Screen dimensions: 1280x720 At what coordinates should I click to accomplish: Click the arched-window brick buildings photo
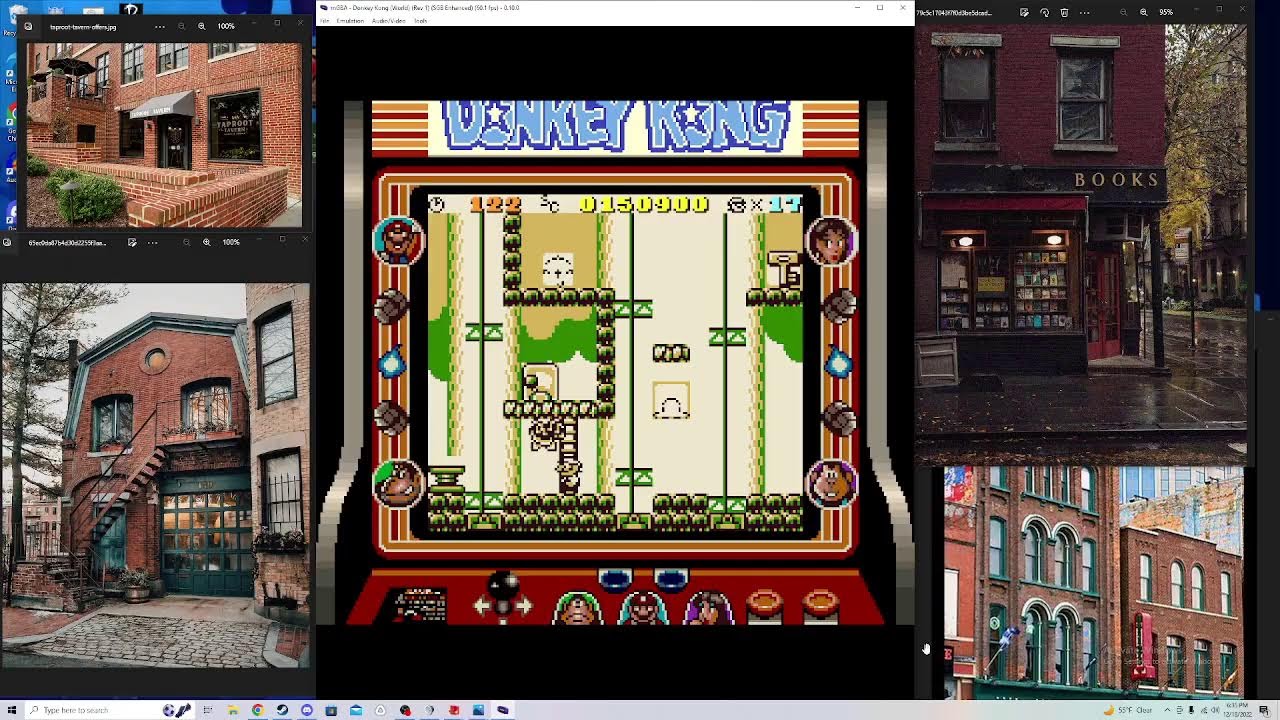point(1094,583)
